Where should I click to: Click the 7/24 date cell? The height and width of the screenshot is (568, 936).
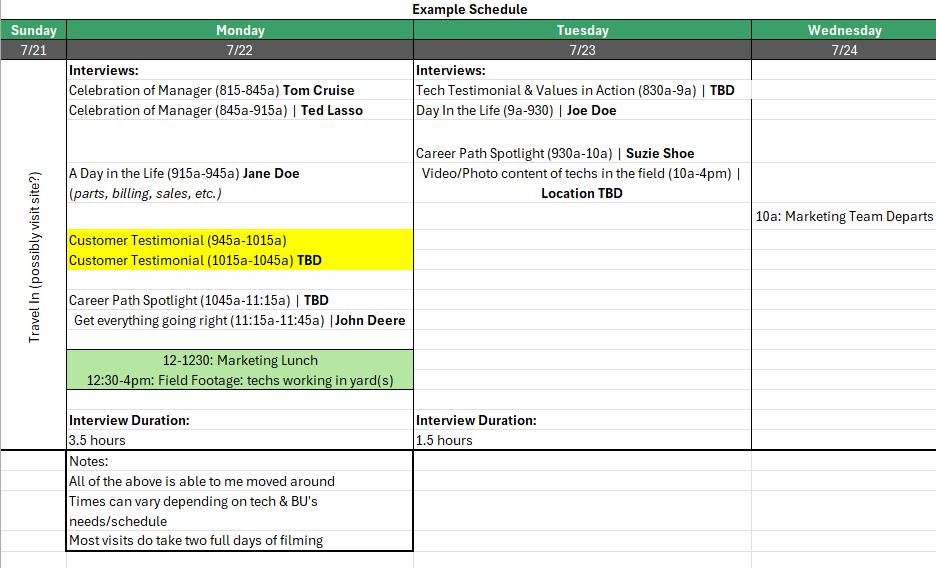click(844, 50)
